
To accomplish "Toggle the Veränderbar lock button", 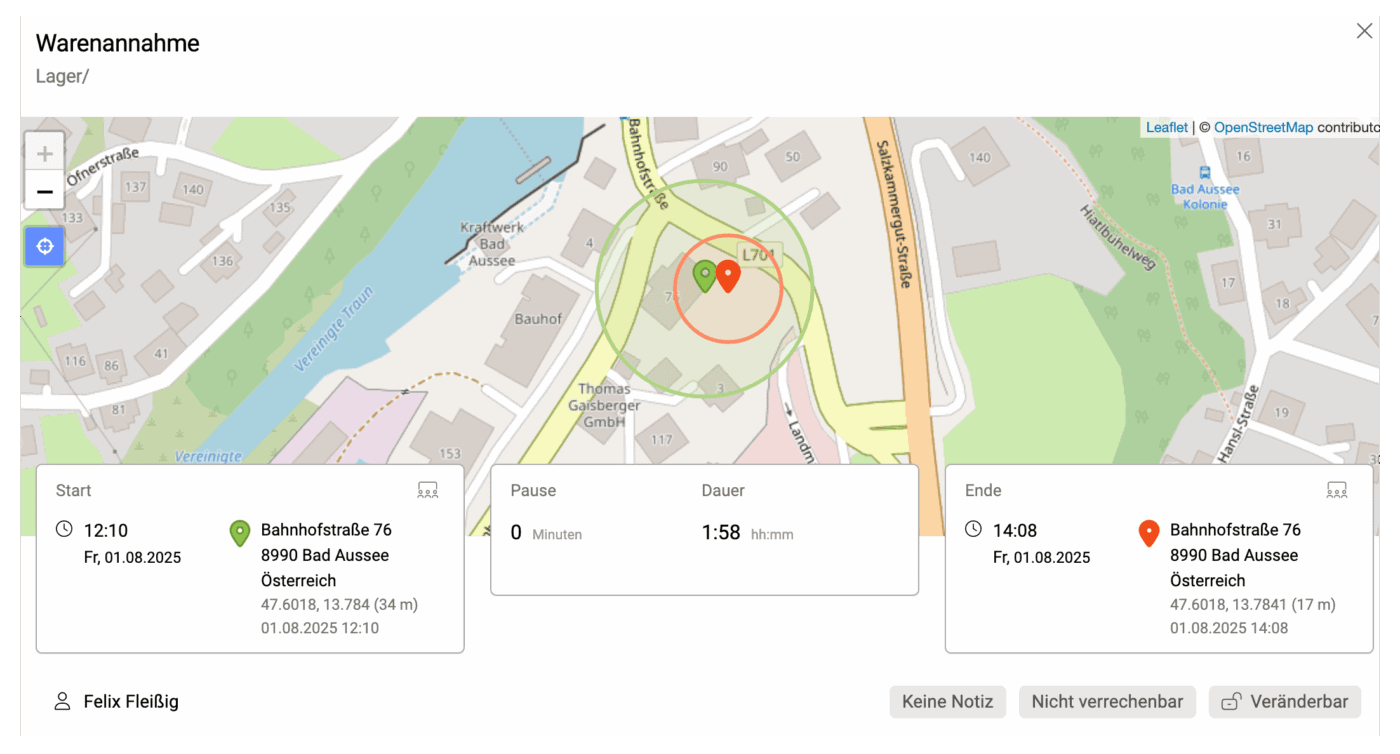I will [1285, 702].
